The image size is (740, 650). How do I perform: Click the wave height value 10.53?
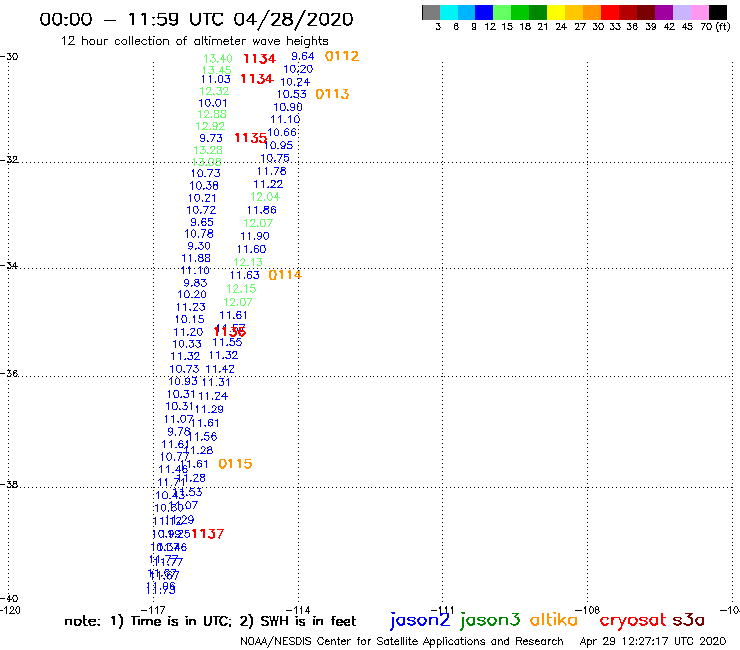point(292,94)
